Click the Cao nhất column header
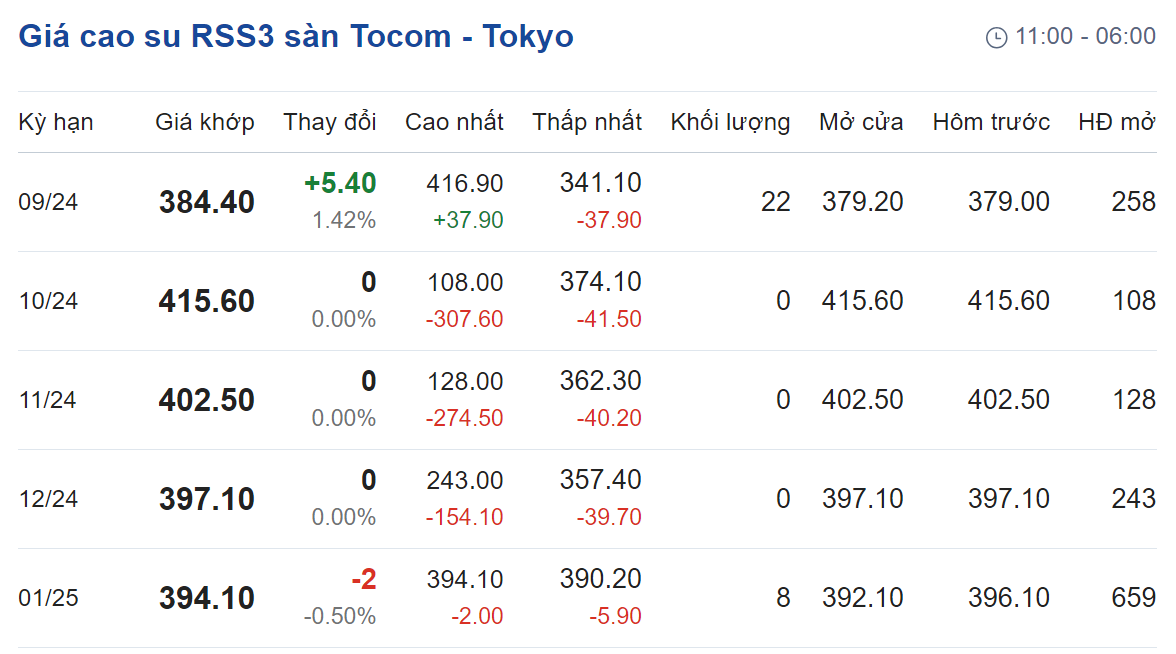Image resolution: width=1176 pixels, height=654 pixels. coord(454,122)
